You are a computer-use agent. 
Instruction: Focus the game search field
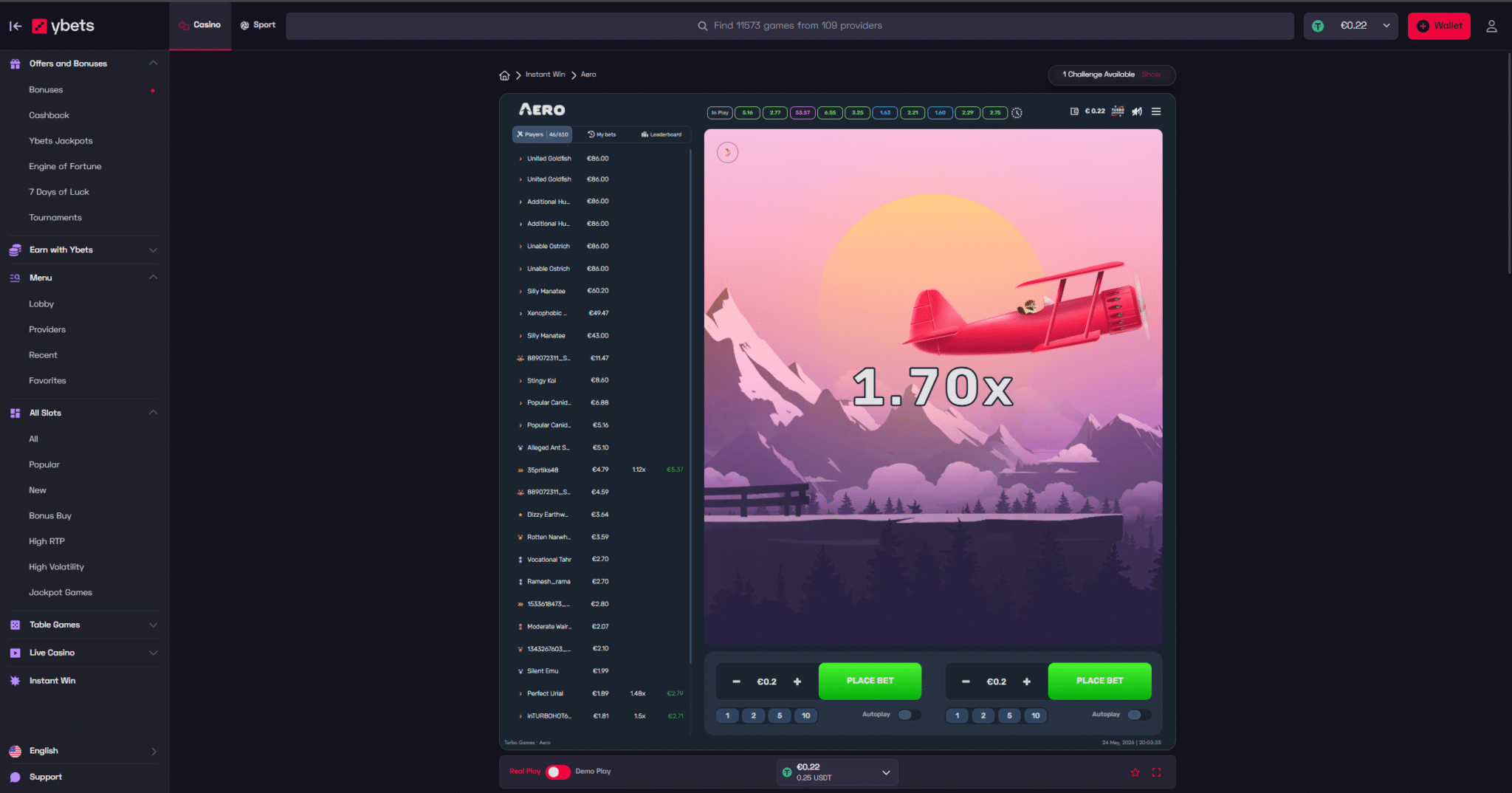[x=790, y=26]
